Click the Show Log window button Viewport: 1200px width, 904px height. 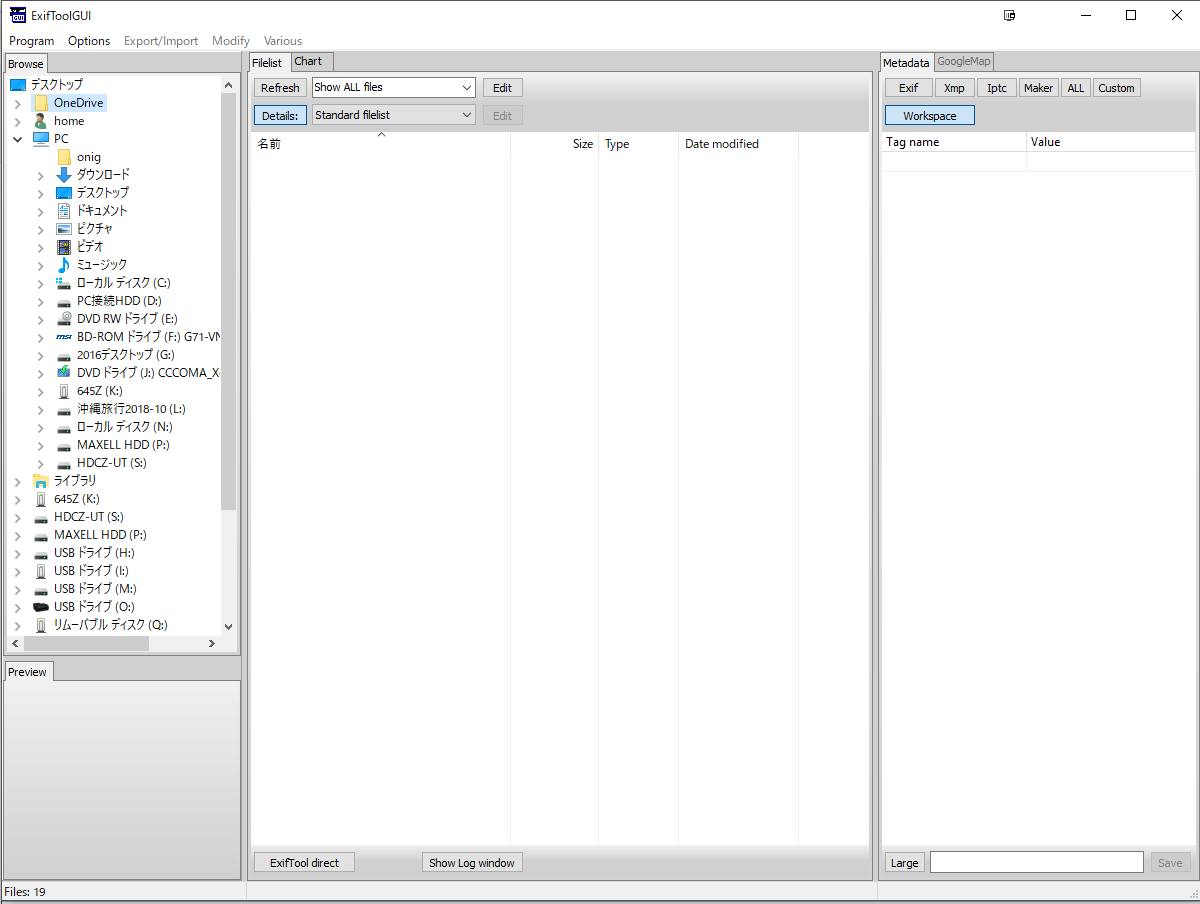click(x=471, y=863)
